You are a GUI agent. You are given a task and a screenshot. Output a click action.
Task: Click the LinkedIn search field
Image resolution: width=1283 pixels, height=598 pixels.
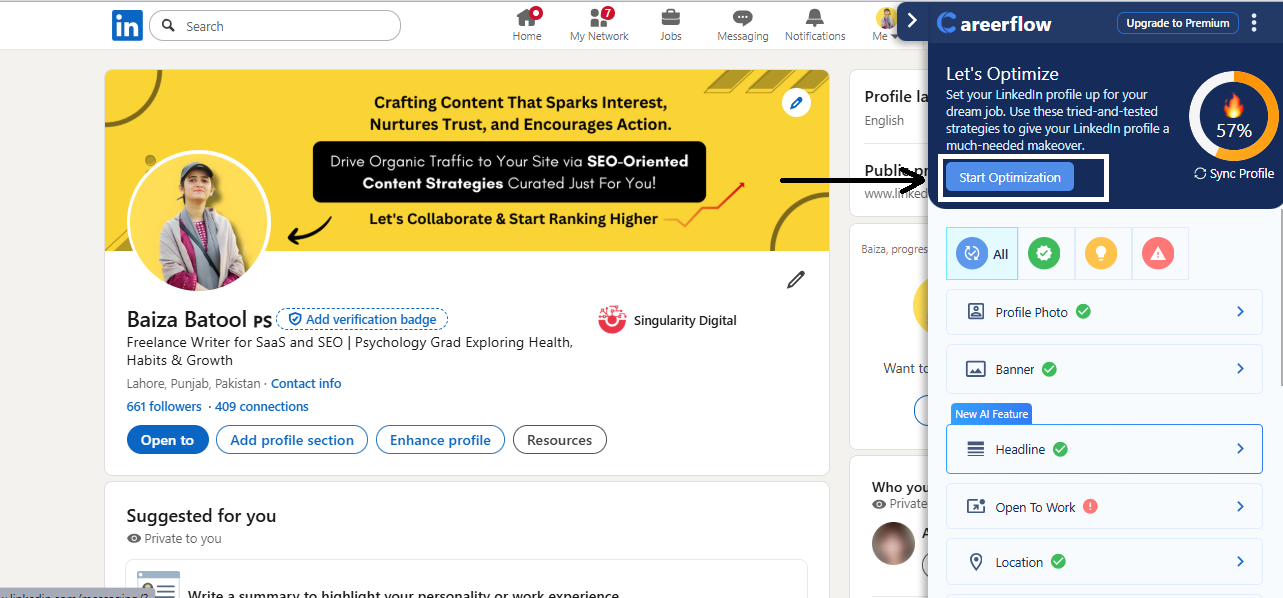pyautogui.click(x=275, y=26)
